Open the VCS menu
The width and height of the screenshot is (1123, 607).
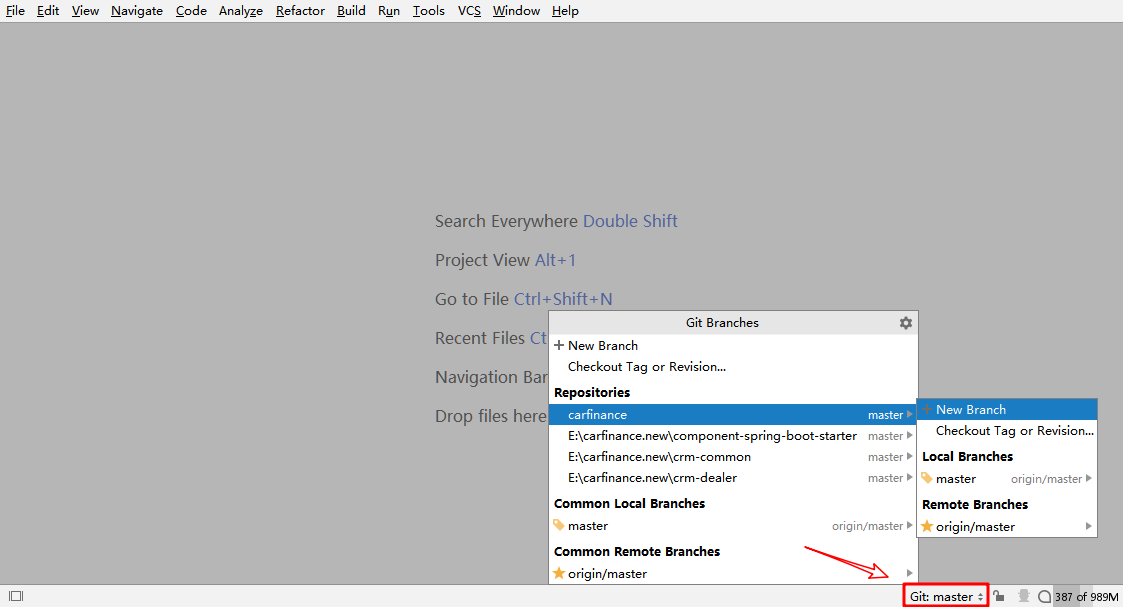[x=469, y=11]
